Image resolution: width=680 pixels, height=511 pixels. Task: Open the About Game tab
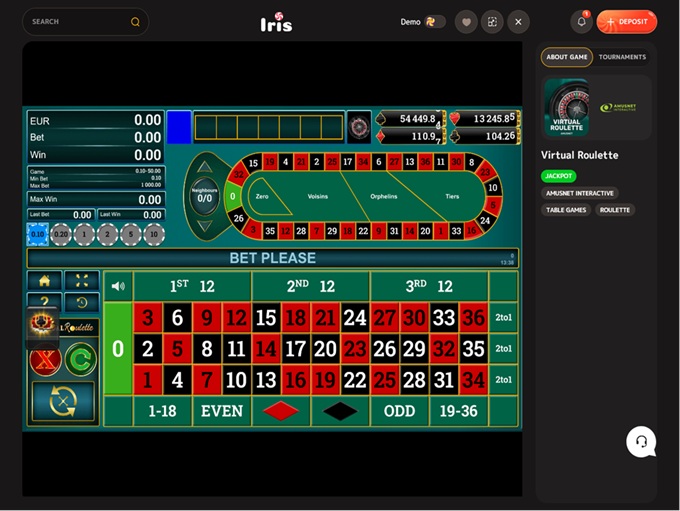566,57
